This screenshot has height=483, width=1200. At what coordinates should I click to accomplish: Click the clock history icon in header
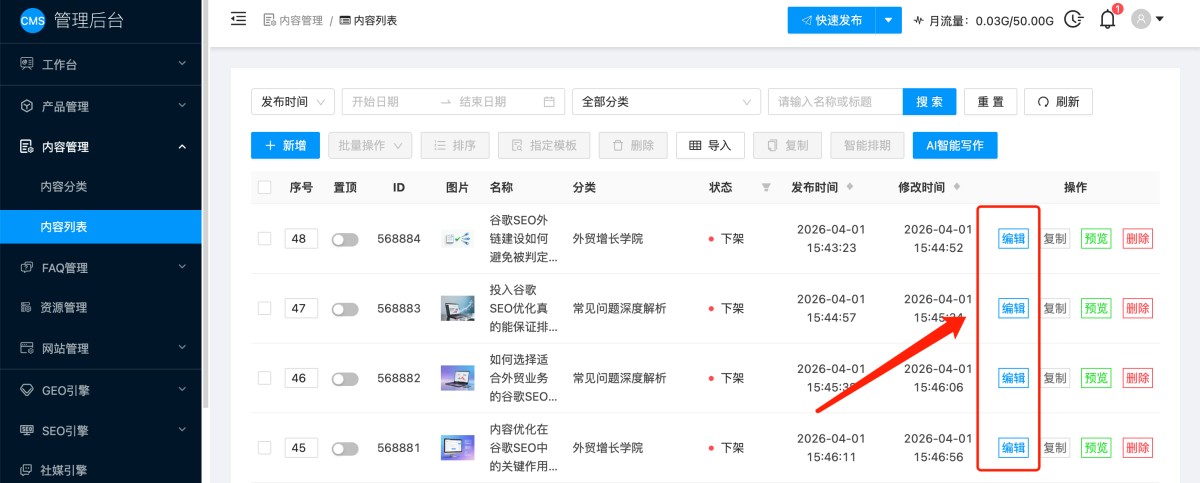1074,19
